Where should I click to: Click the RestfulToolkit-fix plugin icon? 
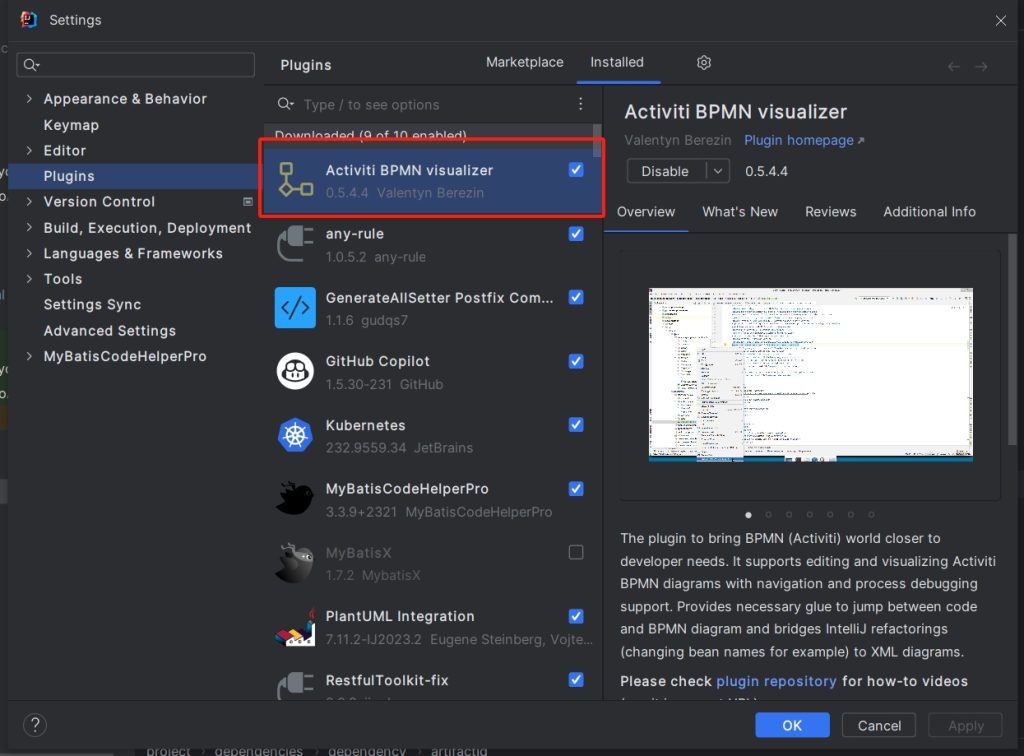click(295, 685)
